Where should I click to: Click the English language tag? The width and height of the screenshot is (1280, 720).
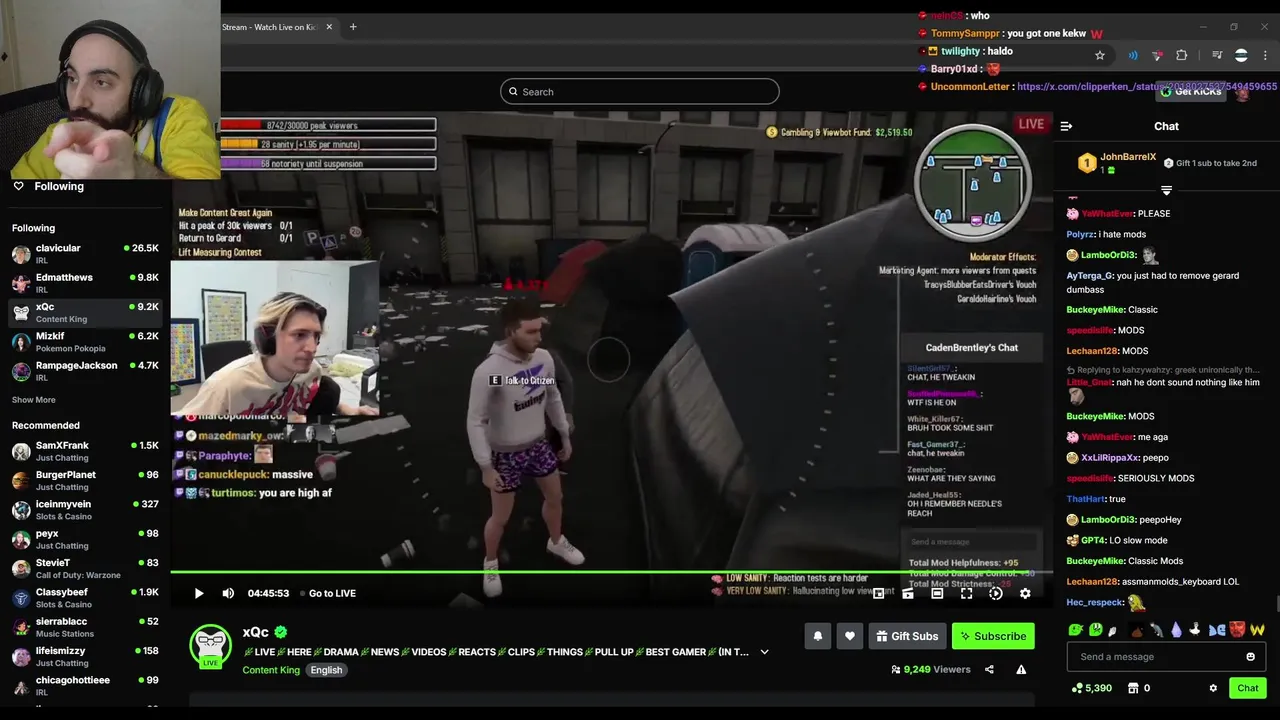[326, 670]
